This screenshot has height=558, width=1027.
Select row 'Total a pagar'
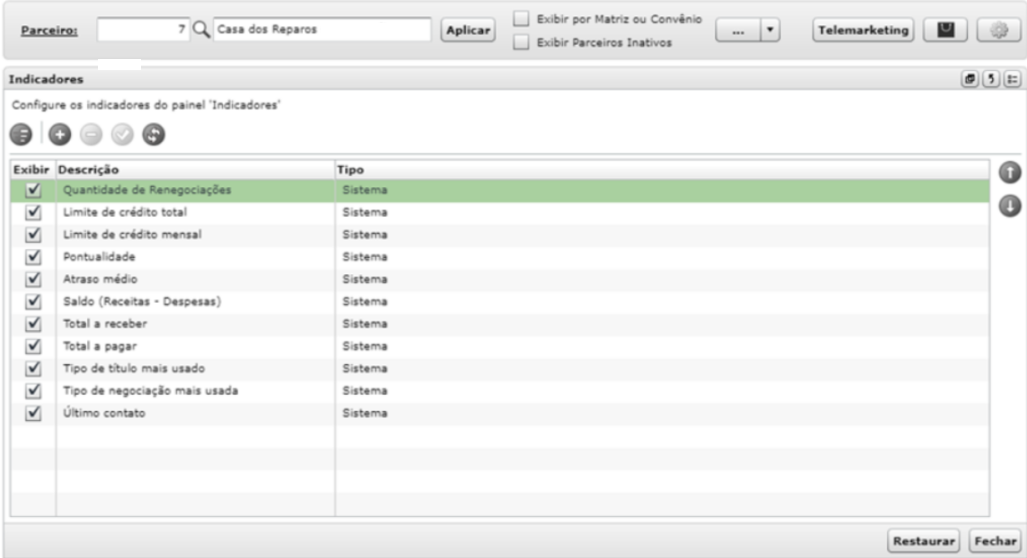click(x=500, y=346)
